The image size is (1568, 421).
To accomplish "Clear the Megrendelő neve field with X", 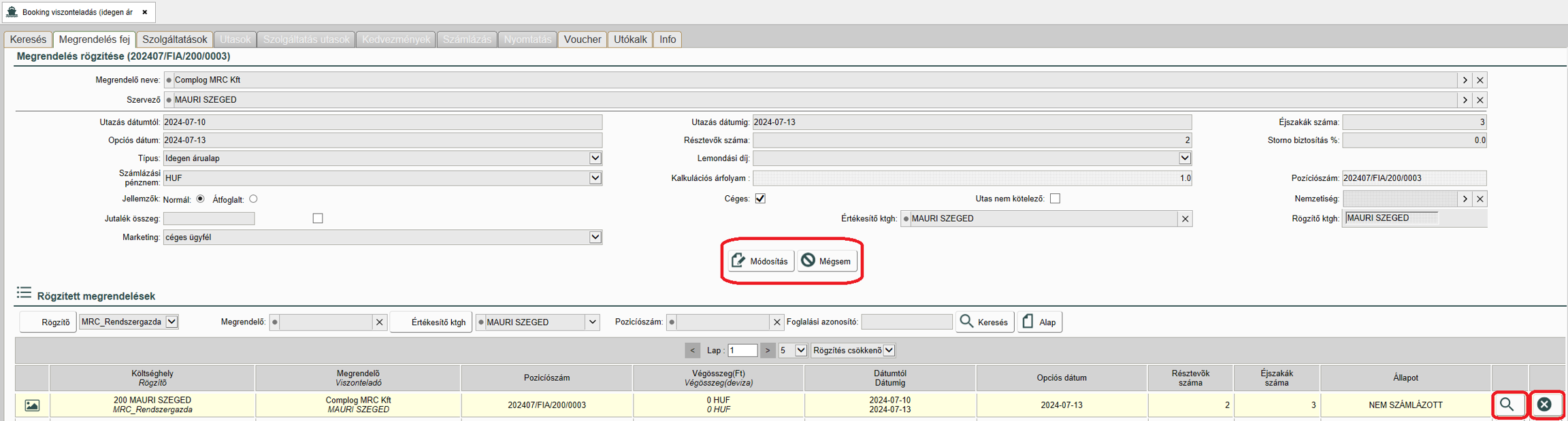I will 1480,80.
